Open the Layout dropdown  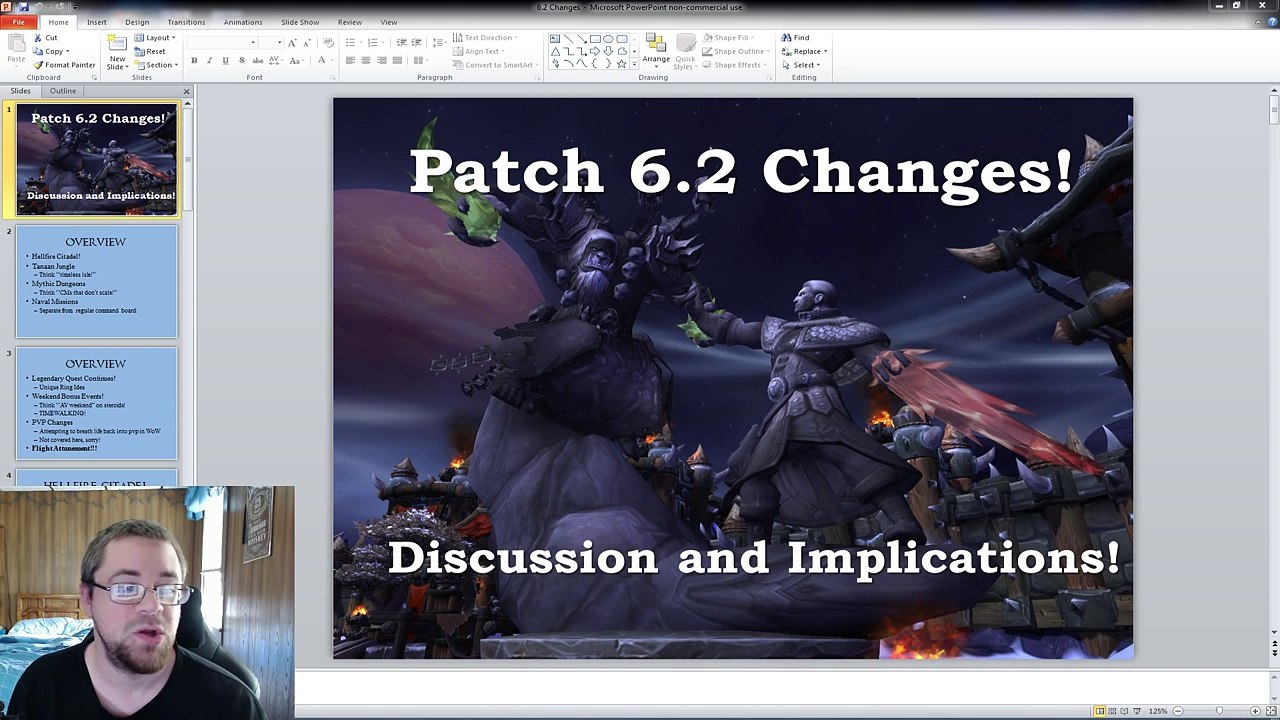(155, 38)
